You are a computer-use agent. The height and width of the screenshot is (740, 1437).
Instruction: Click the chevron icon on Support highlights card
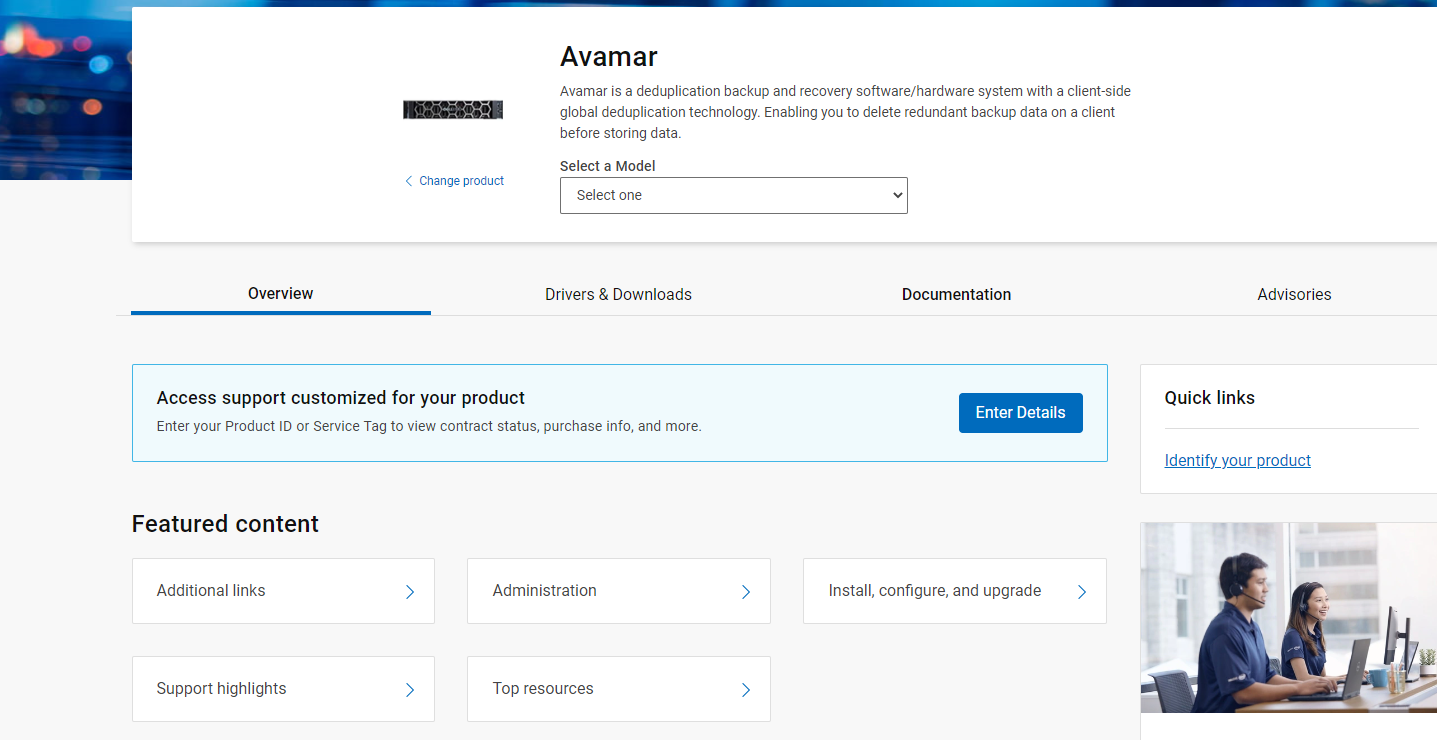click(409, 689)
